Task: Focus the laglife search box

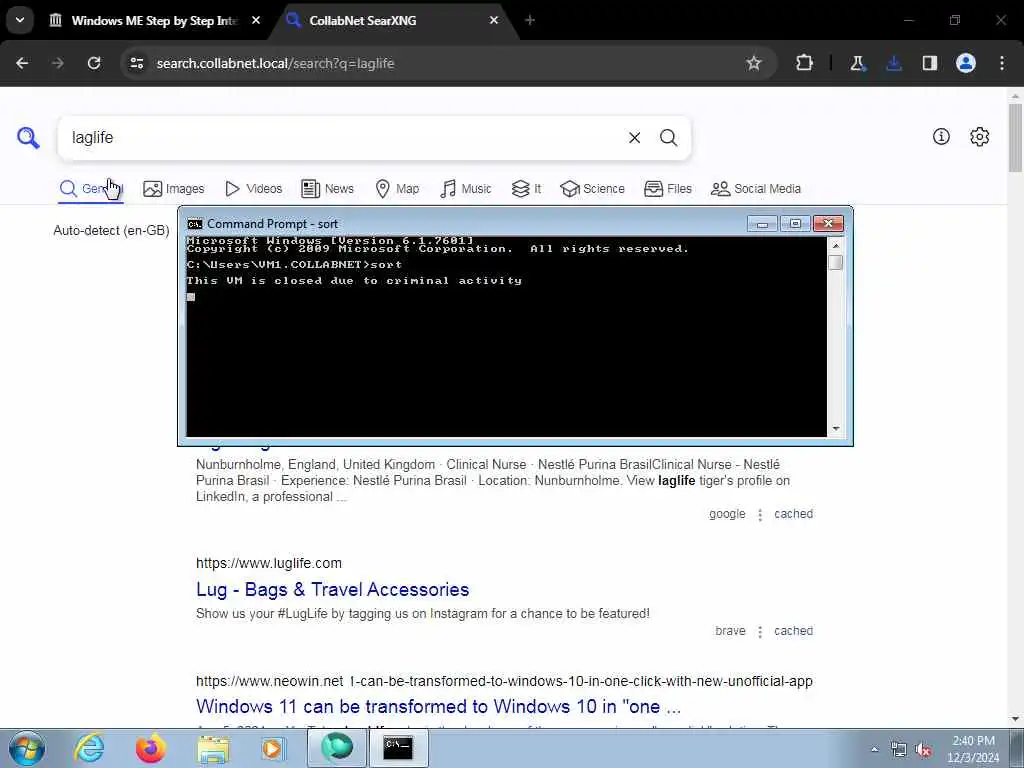Action: pos(340,138)
